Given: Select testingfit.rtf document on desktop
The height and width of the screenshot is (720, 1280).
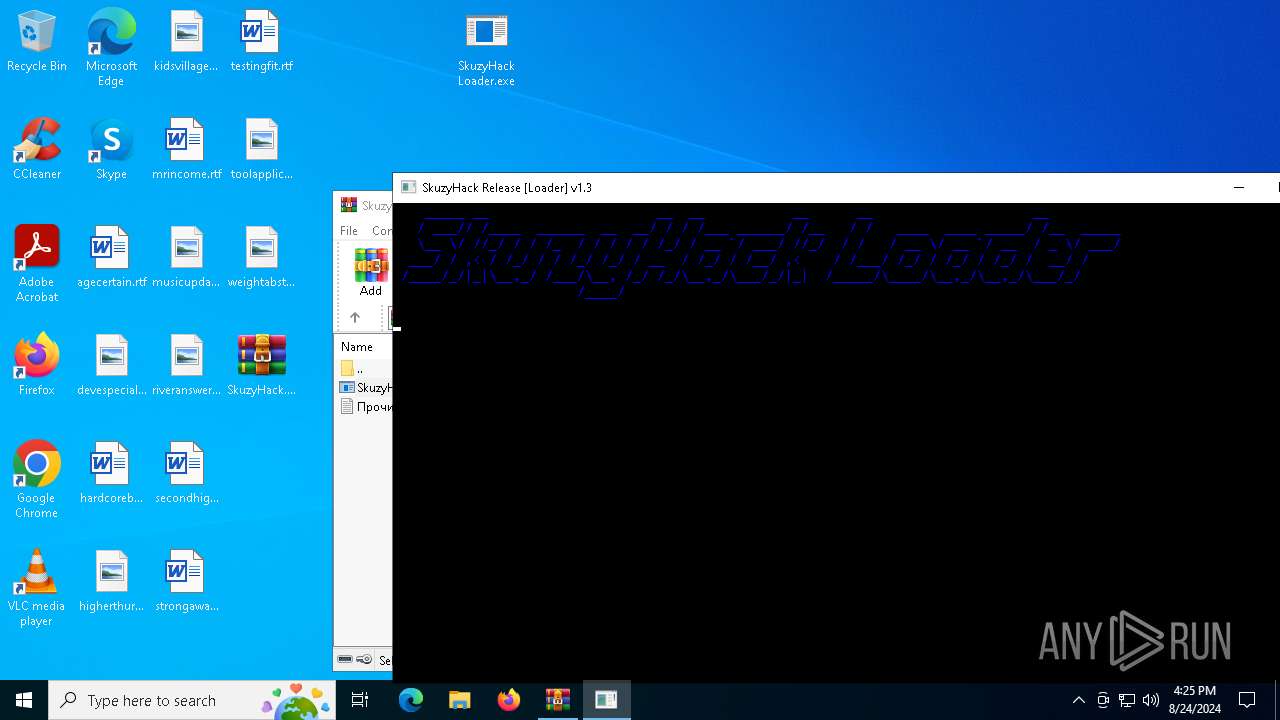Looking at the screenshot, I should coord(261,42).
